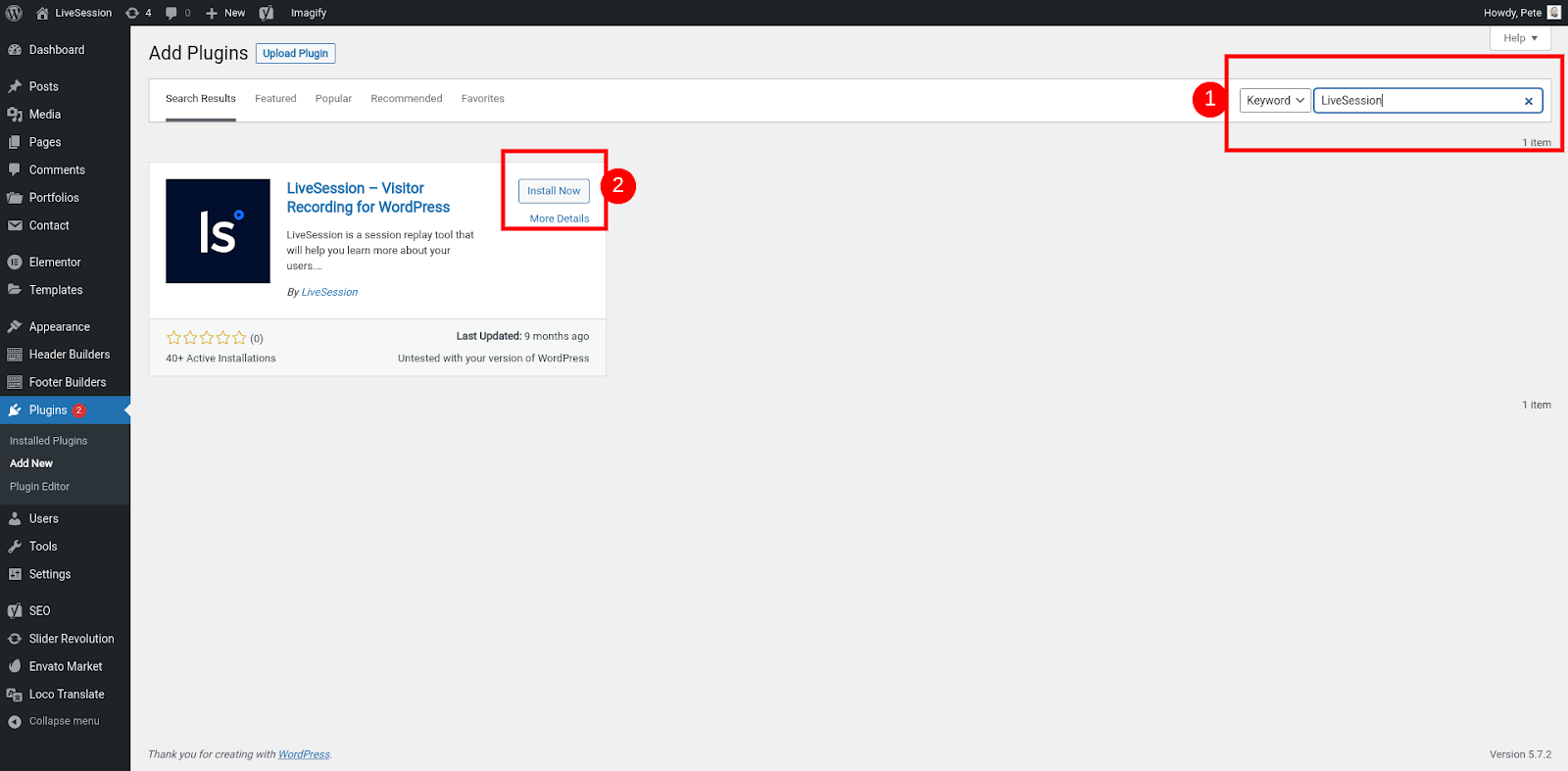This screenshot has height=771, width=1568.
Task: Click the SEO sidebar menu item
Action: tap(39, 610)
